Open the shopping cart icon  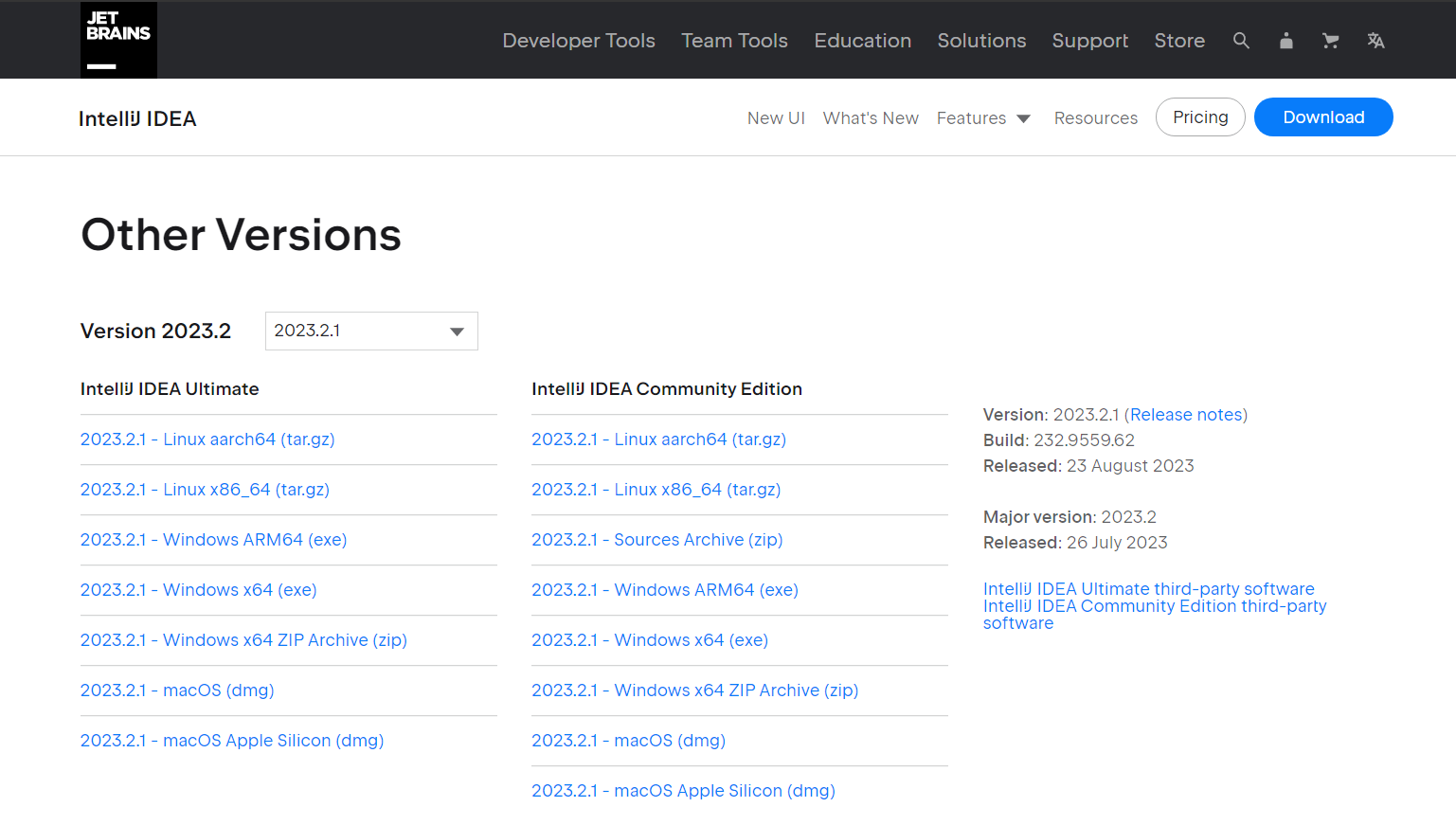[x=1331, y=41]
